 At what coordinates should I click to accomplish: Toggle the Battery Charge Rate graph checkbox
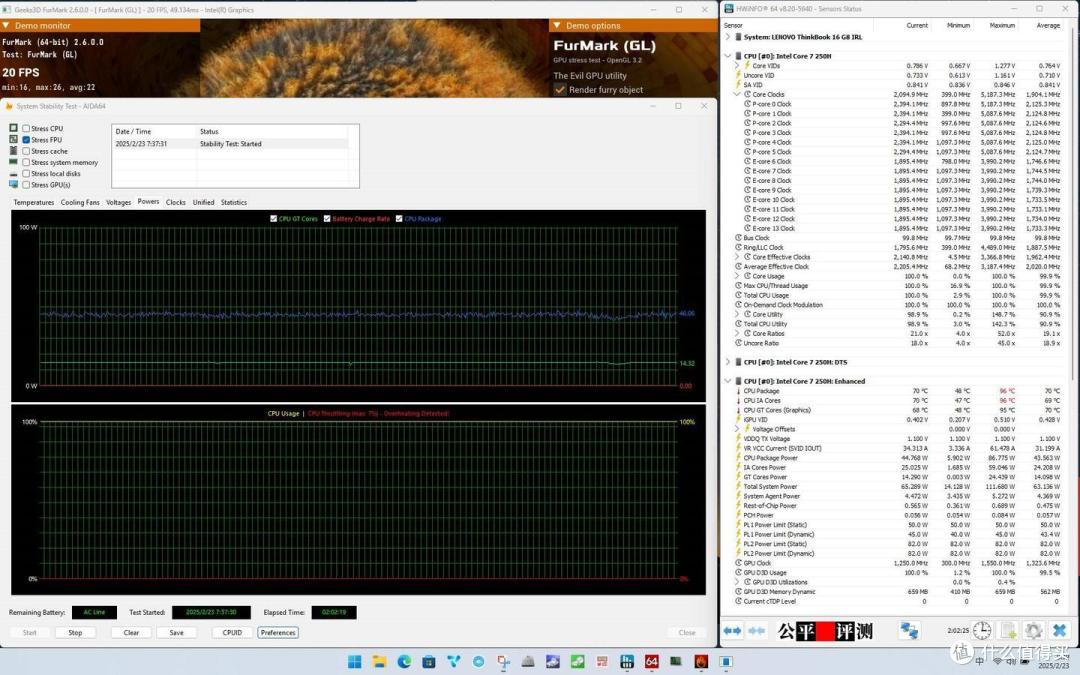click(327, 219)
